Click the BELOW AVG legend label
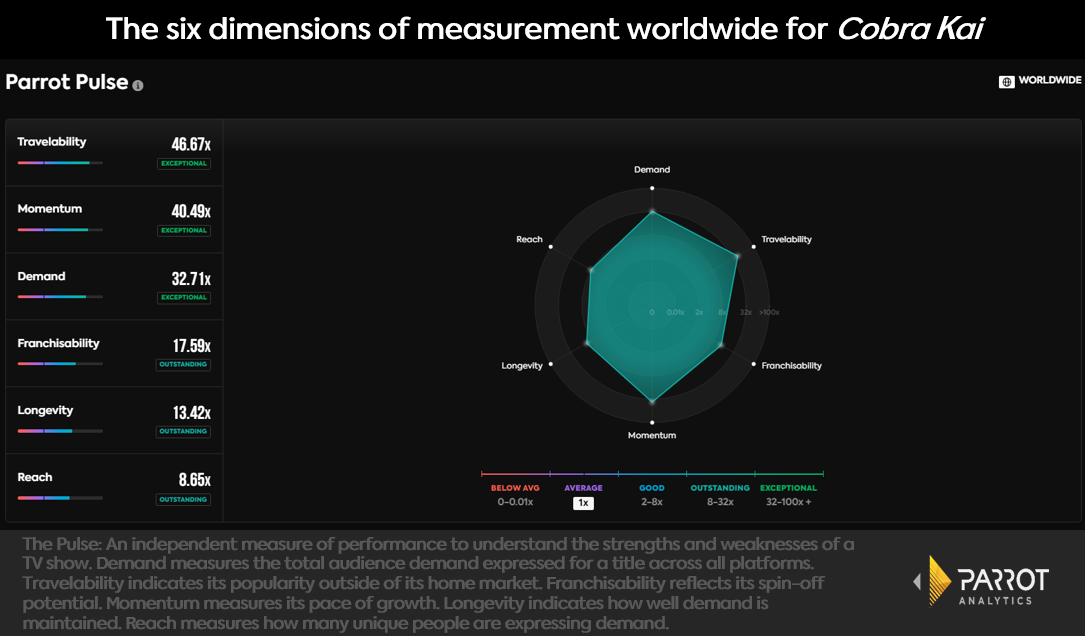The width and height of the screenshot is (1085, 636). click(x=516, y=488)
